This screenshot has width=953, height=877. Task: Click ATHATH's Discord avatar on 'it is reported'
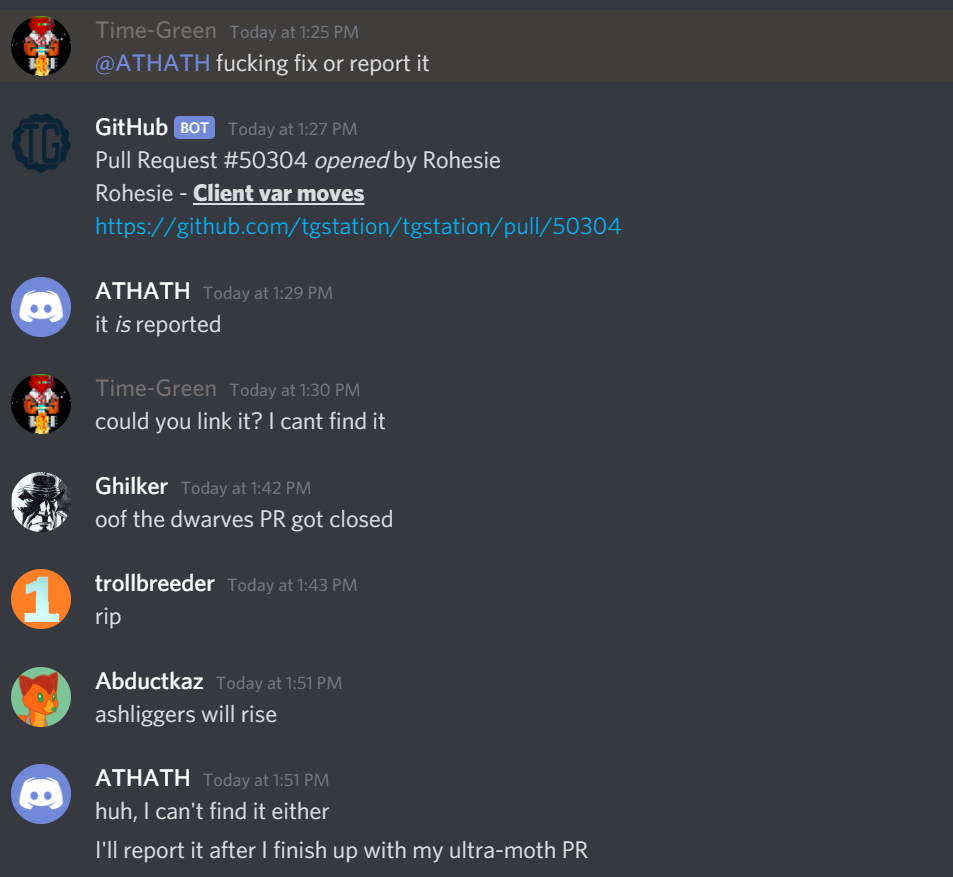(41, 307)
